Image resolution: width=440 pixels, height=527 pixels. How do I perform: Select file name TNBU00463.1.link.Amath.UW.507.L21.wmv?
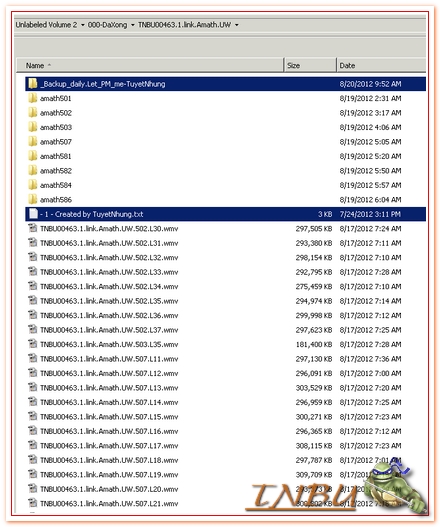pos(109,503)
